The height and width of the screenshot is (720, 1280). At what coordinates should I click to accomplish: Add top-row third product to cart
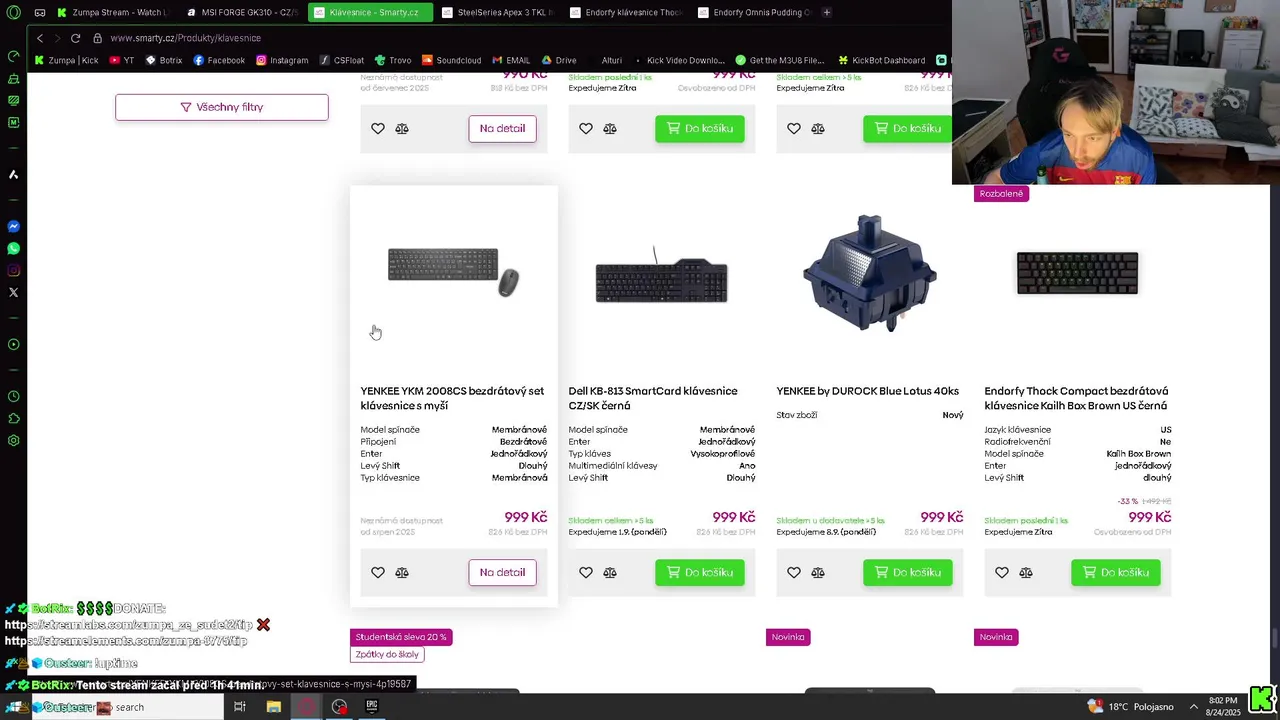(x=908, y=128)
